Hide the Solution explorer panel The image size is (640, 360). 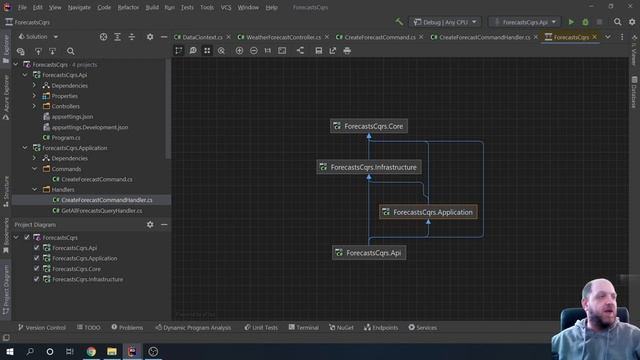click(164, 37)
